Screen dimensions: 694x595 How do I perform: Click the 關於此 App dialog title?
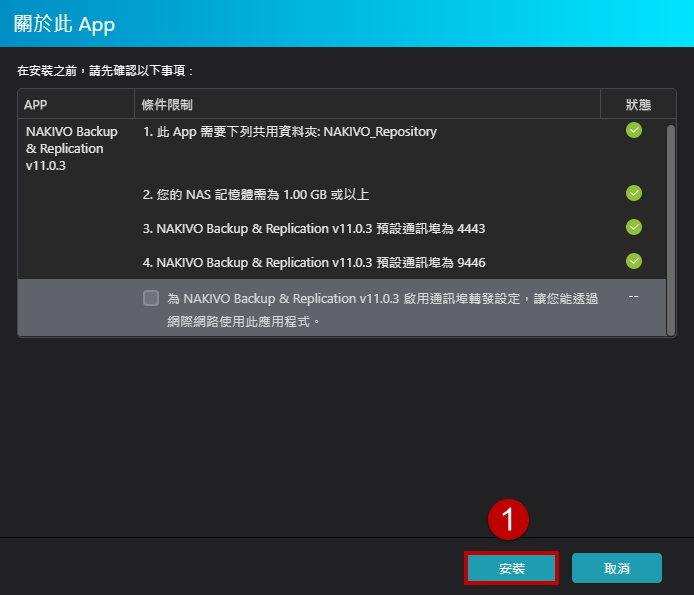tap(64, 24)
